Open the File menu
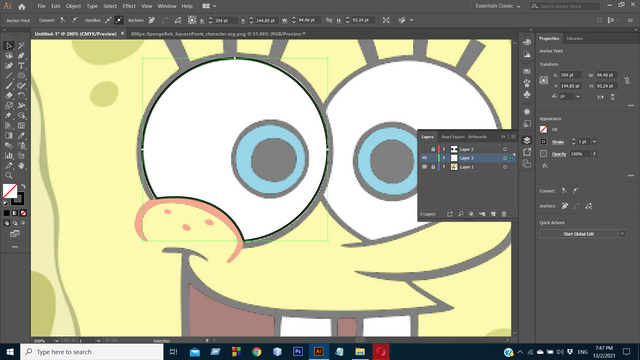The height and width of the screenshot is (360, 640). point(42,6)
